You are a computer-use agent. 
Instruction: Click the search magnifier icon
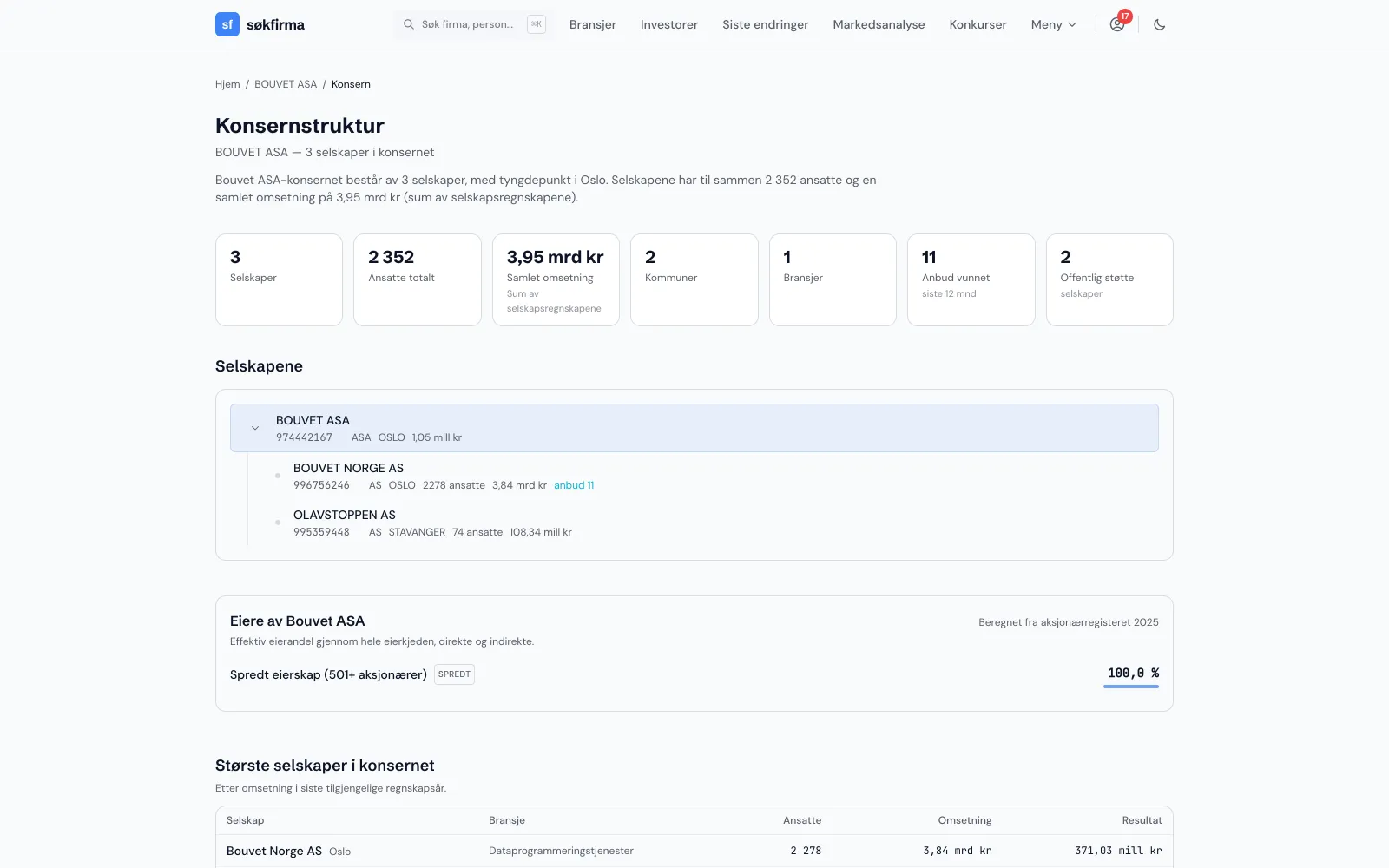click(409, 24)
